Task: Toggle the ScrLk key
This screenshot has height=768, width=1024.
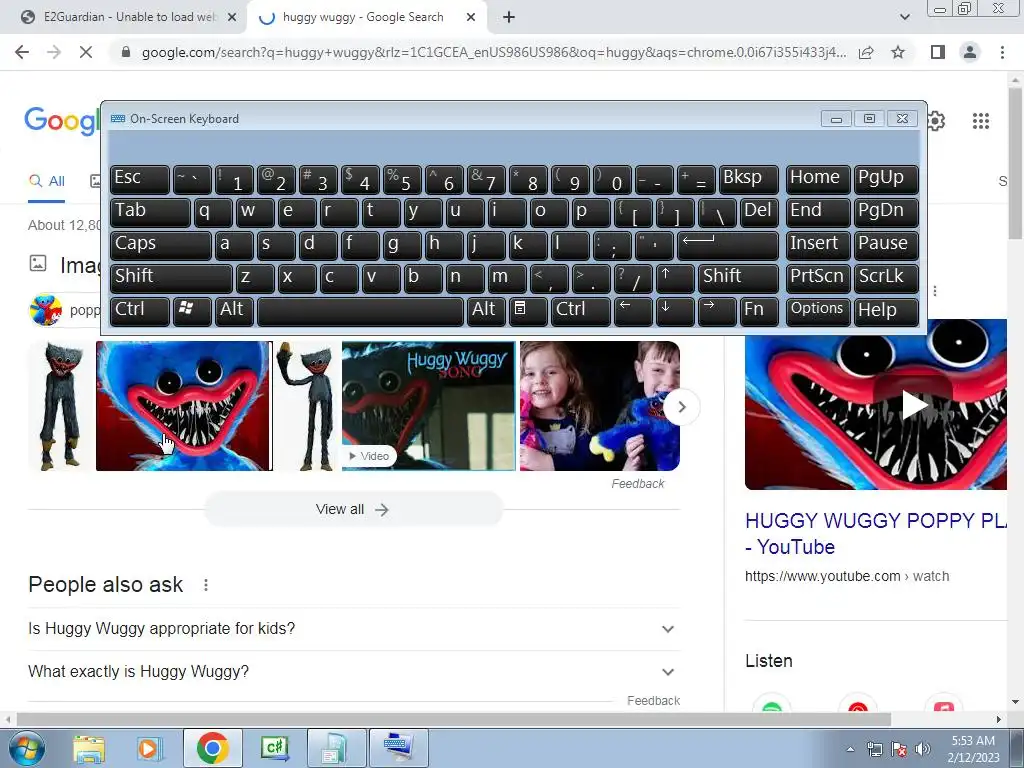Action: pyautogui.click(x=887, y=278)
